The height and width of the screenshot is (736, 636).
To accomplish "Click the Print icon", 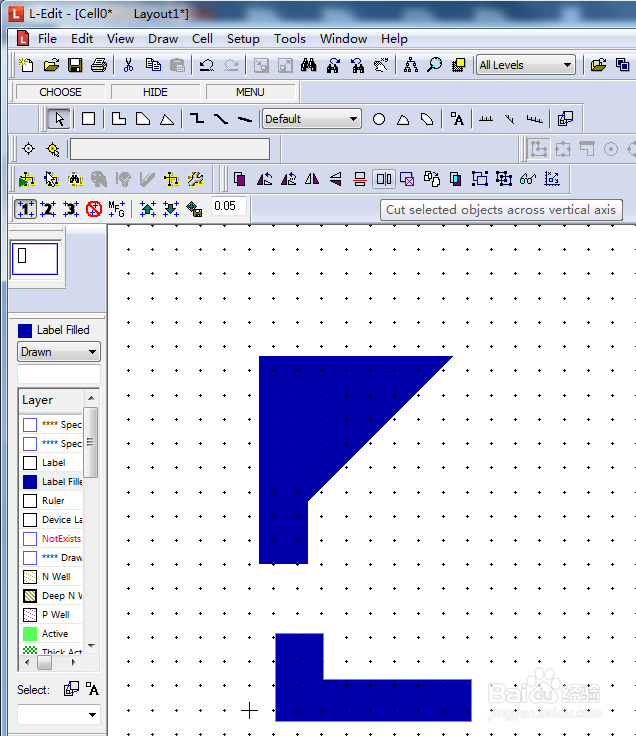I will (x=99, y=65).
